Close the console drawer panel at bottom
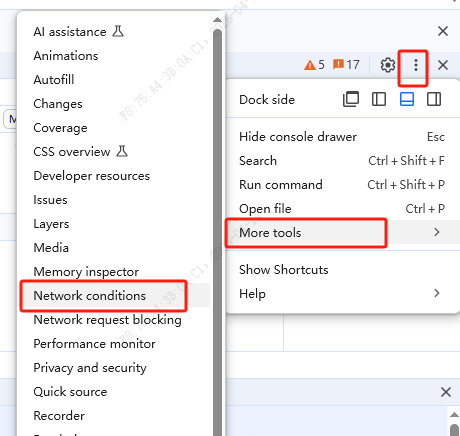Viewport: 460px width, 436px height. pos(446,392)
